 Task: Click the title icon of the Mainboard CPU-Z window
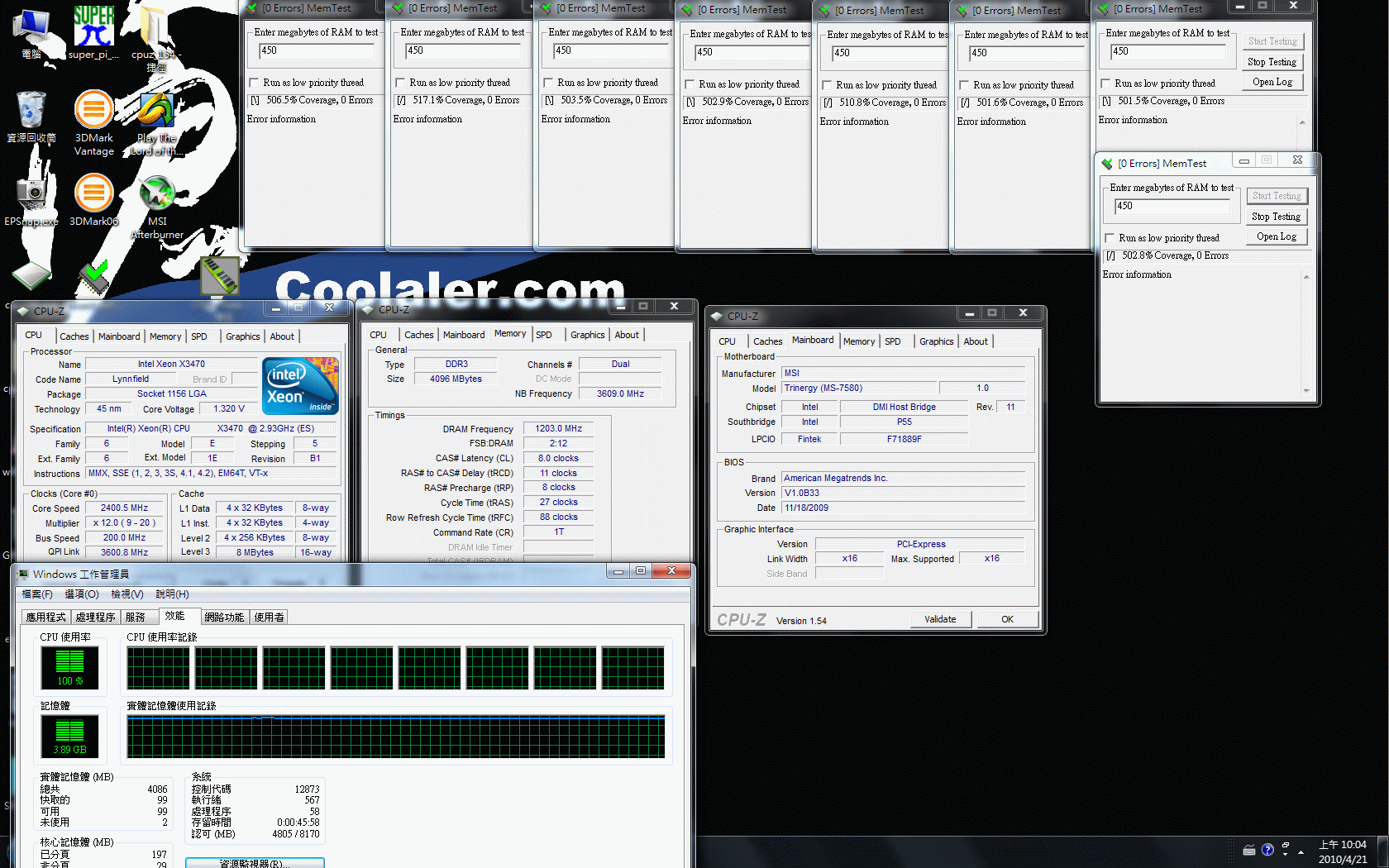point(717,316)
